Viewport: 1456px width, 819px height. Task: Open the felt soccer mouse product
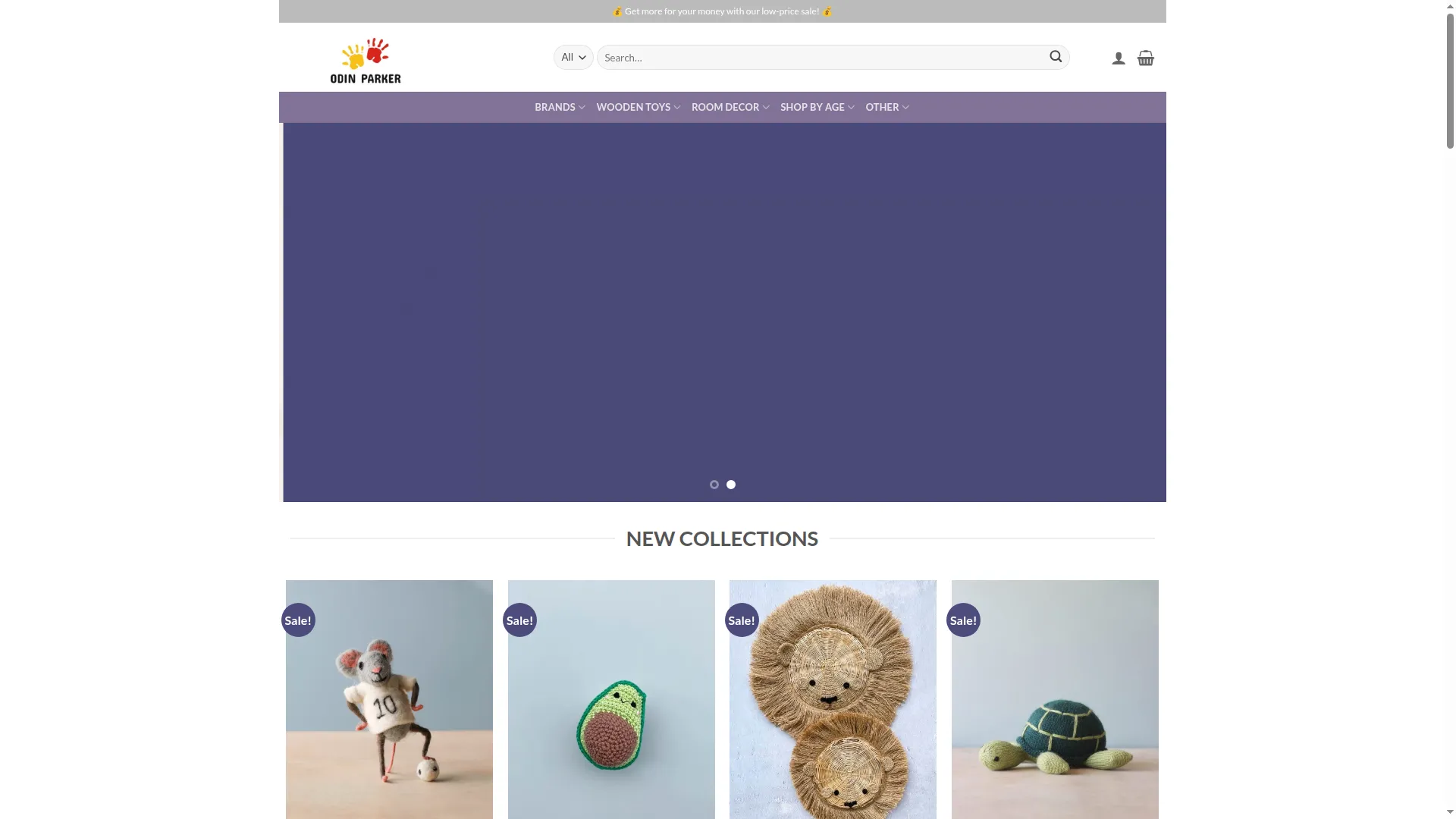point(389,699)
